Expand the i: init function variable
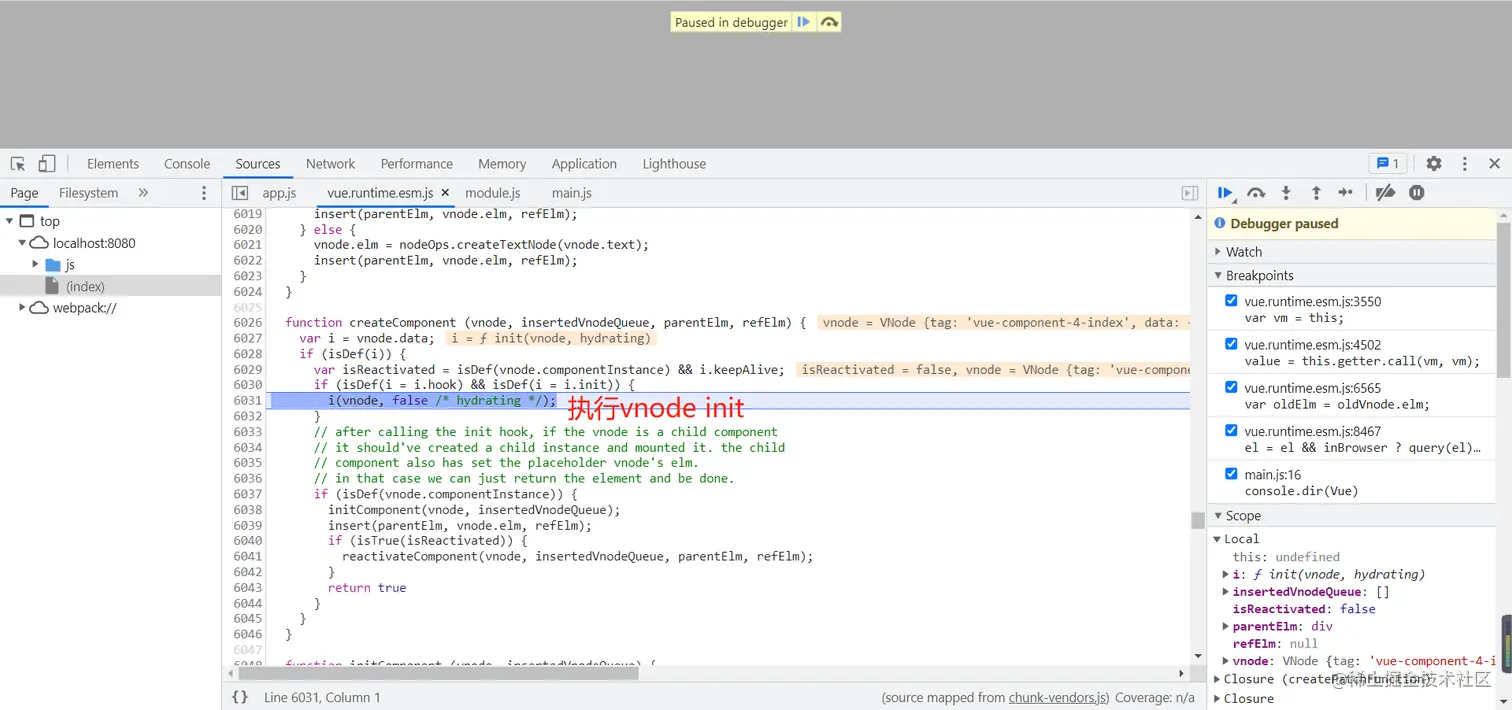 (x=1226, y=574)
